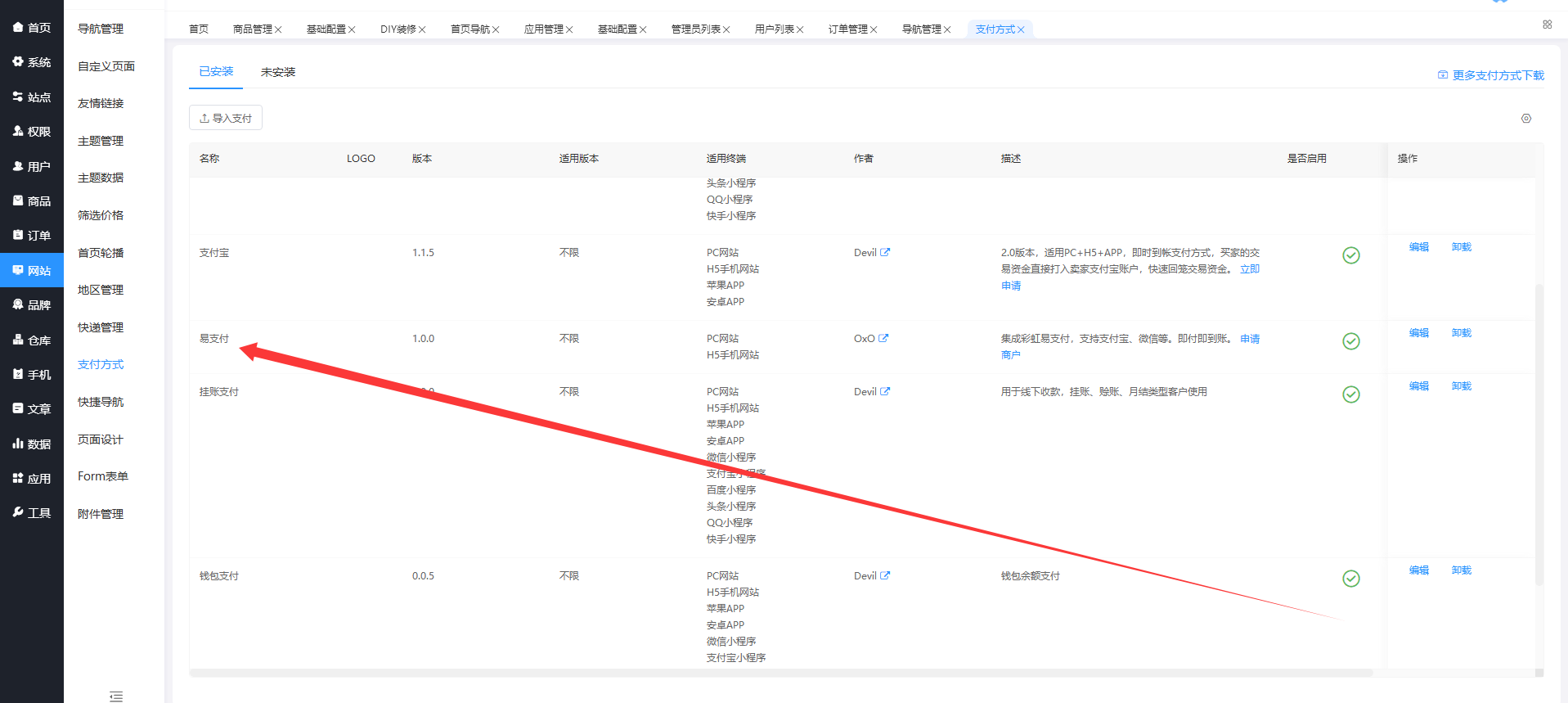
Task: Open the 系统 settings gear icon in sidebar
Action: [x=18, y=62]
